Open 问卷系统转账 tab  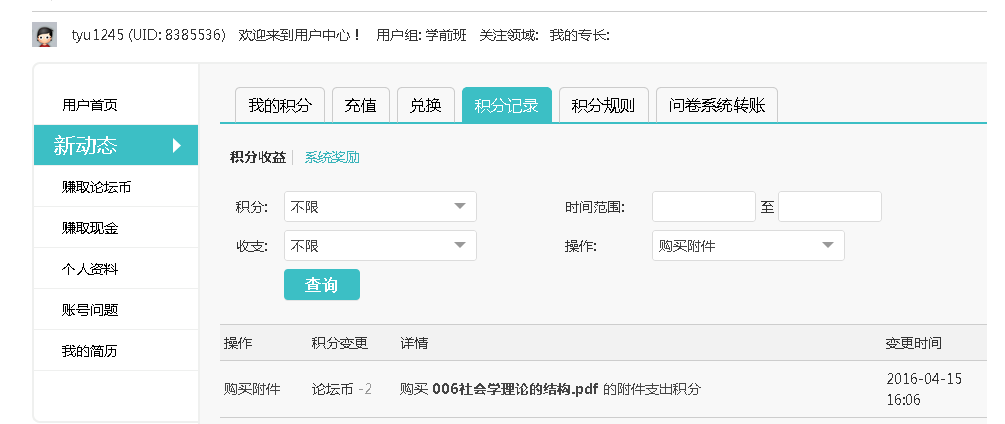[x=716, y=105]
